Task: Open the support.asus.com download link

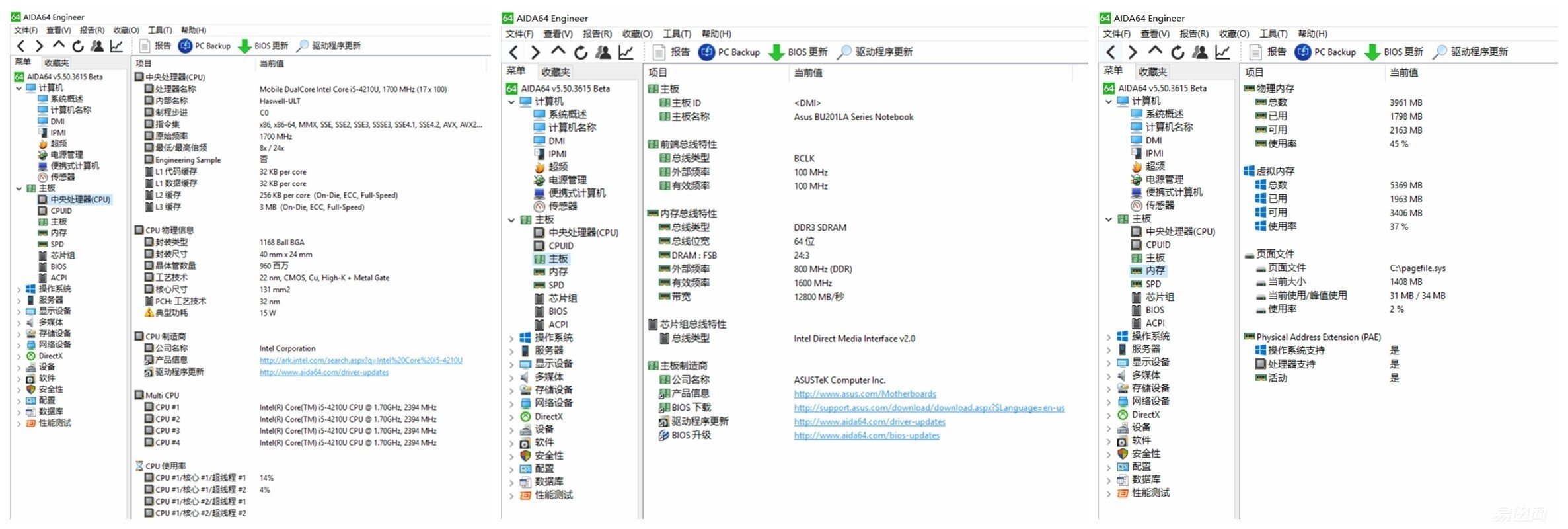Action: click(x=929, y=408)
